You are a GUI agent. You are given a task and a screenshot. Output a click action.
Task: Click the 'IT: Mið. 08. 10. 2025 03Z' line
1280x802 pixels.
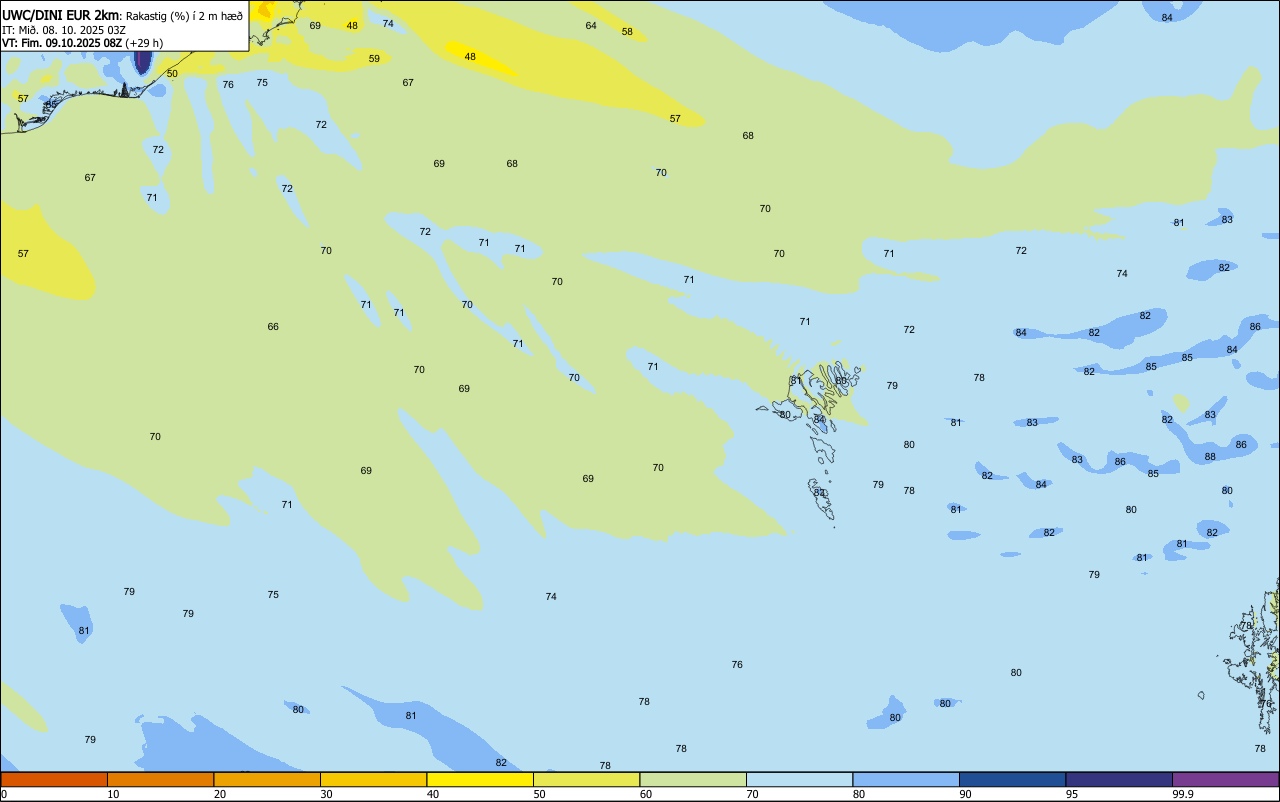[x=64, y=30]
